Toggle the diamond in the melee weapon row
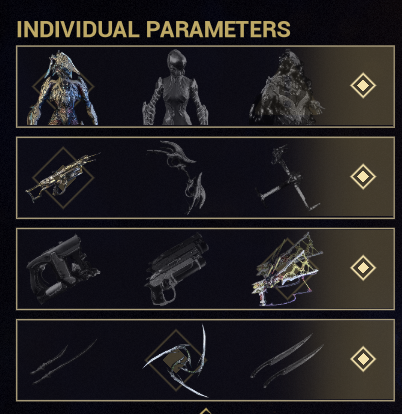Viewport: 402px width, 414px height. (x=363, y=359)
